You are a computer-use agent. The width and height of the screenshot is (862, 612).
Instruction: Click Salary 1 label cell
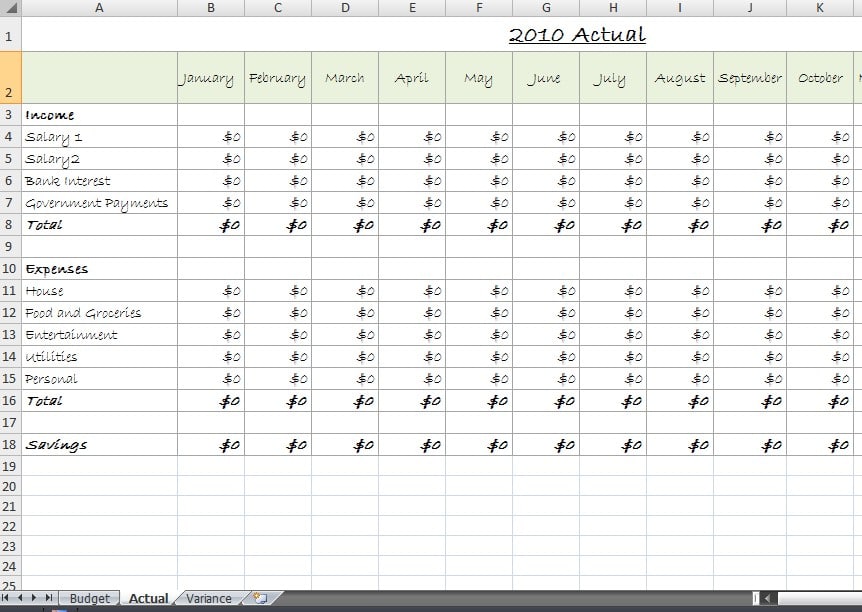99,137
